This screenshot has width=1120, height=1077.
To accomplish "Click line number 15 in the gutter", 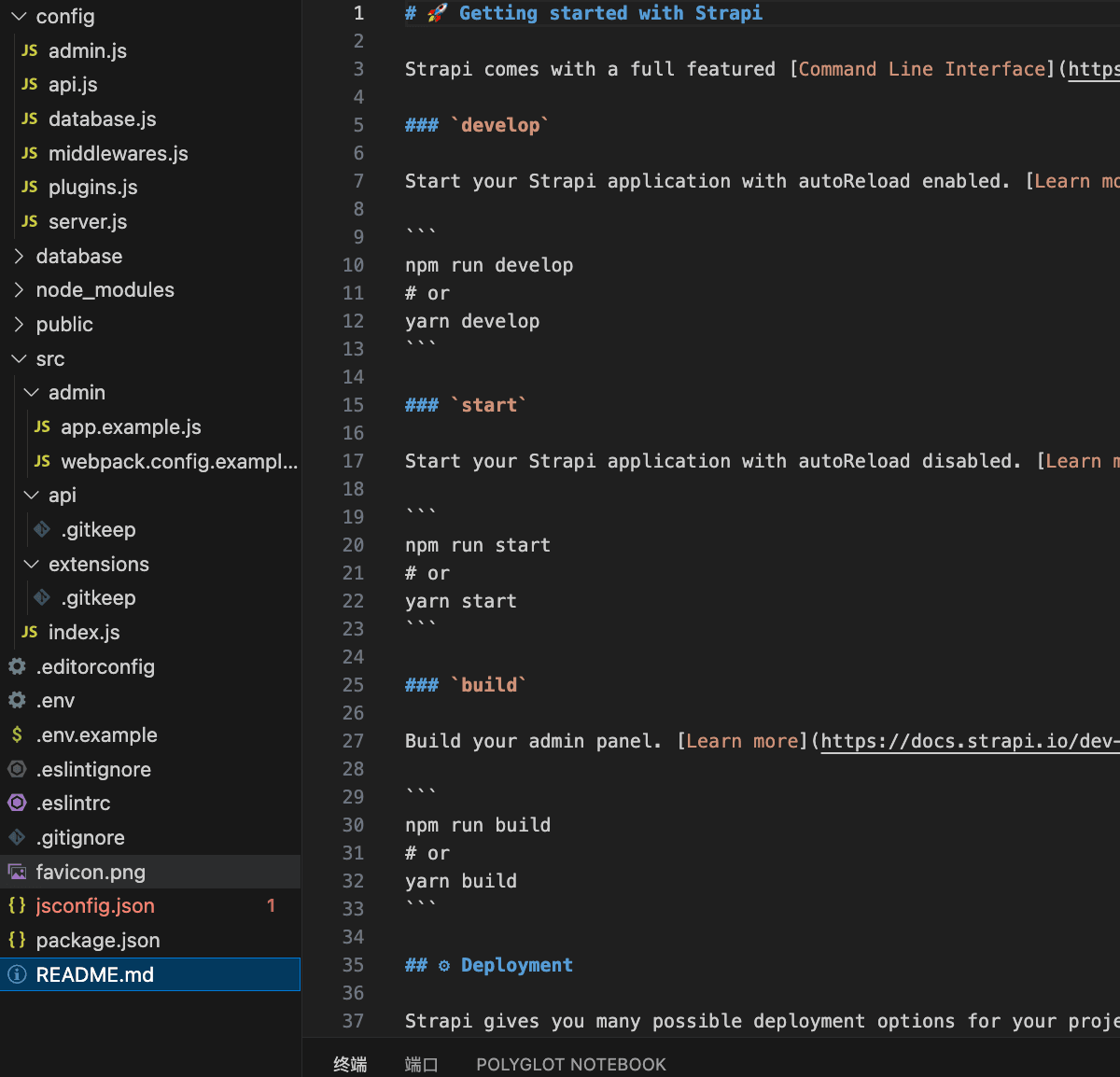I will (x=353, y=405).
